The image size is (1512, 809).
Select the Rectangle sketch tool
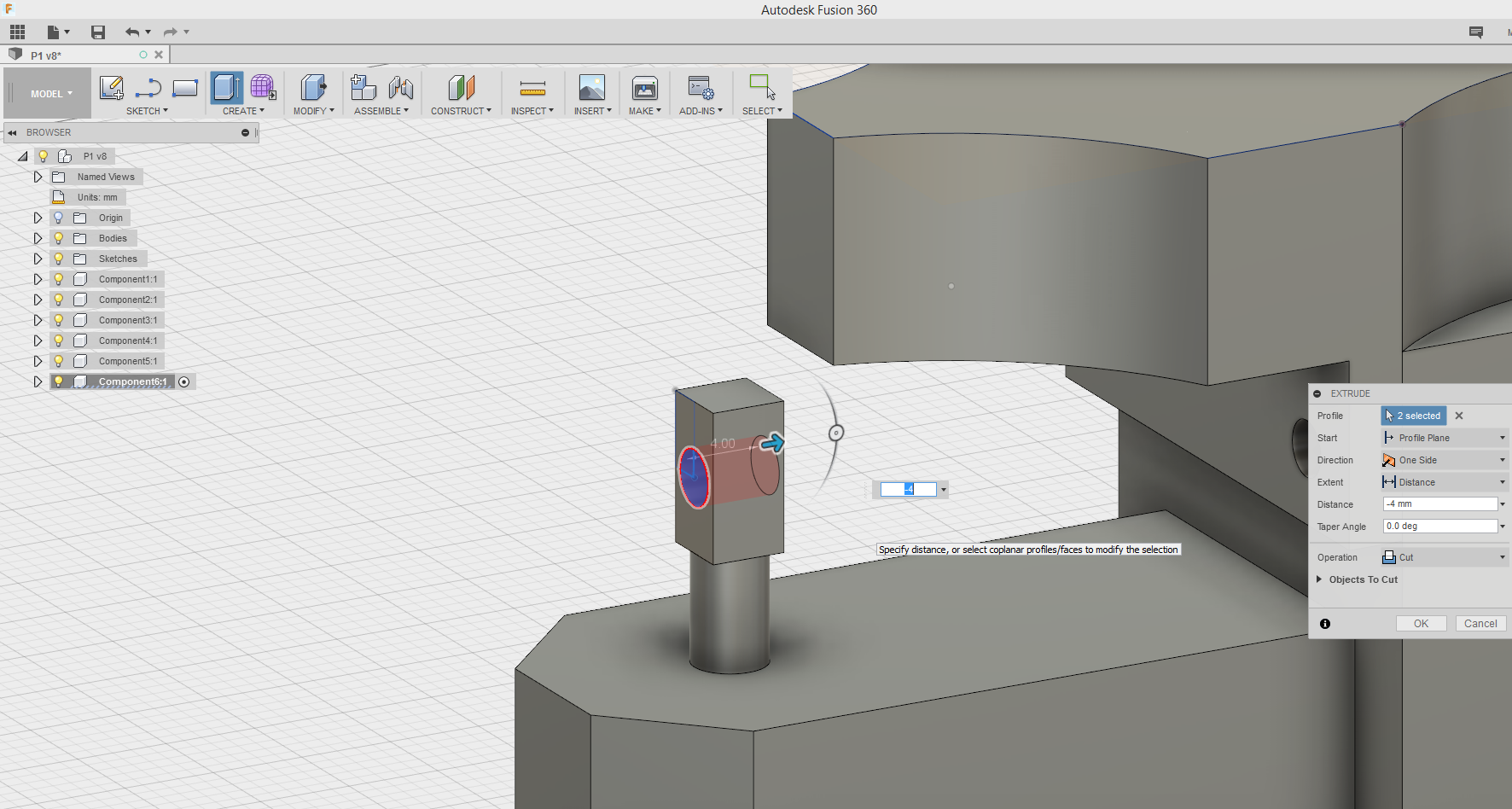tap(185, 88)
